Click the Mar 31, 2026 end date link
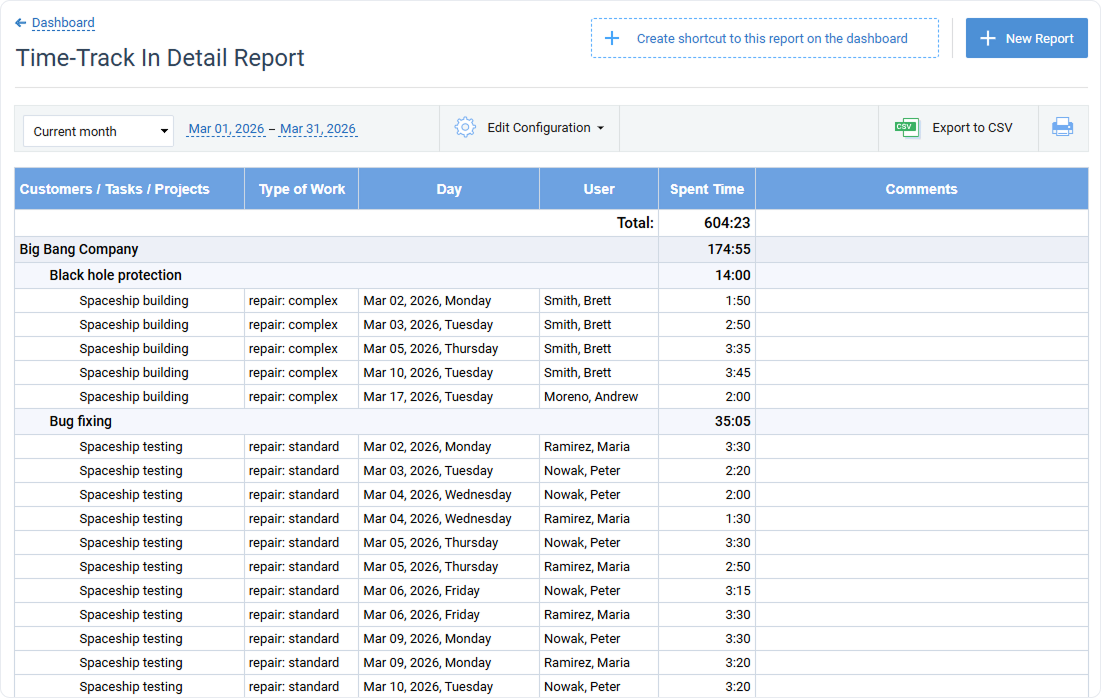1101x698 pixels. (318, 128)
